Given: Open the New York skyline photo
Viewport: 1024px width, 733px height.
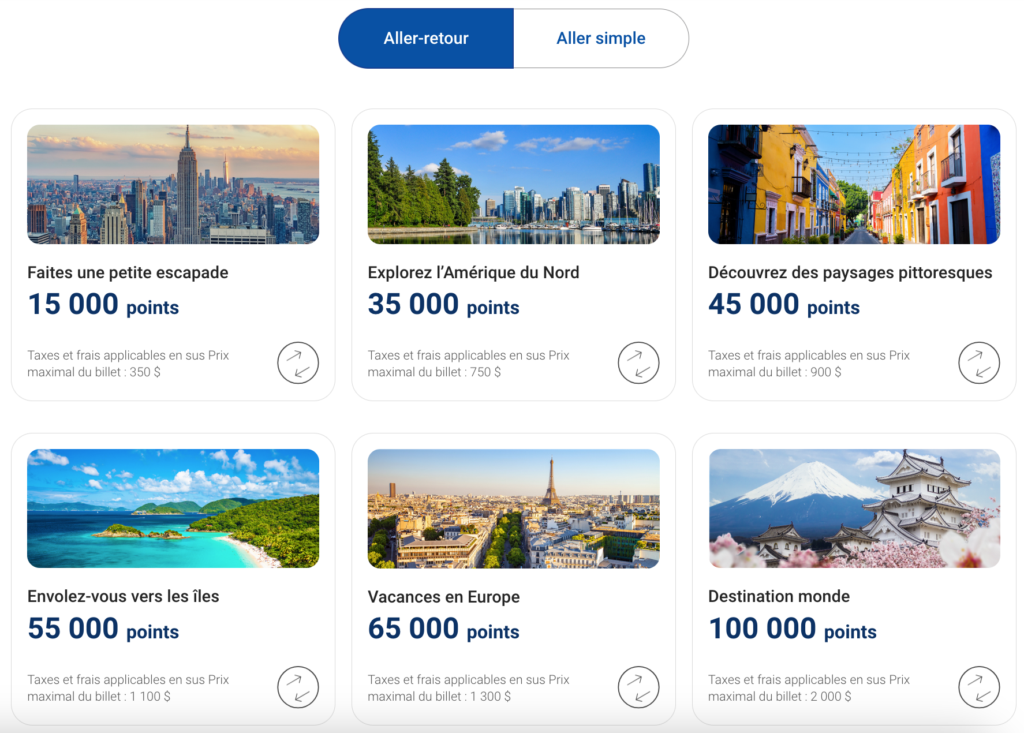Looking at the screenshot, I should (x=173, y=184).
